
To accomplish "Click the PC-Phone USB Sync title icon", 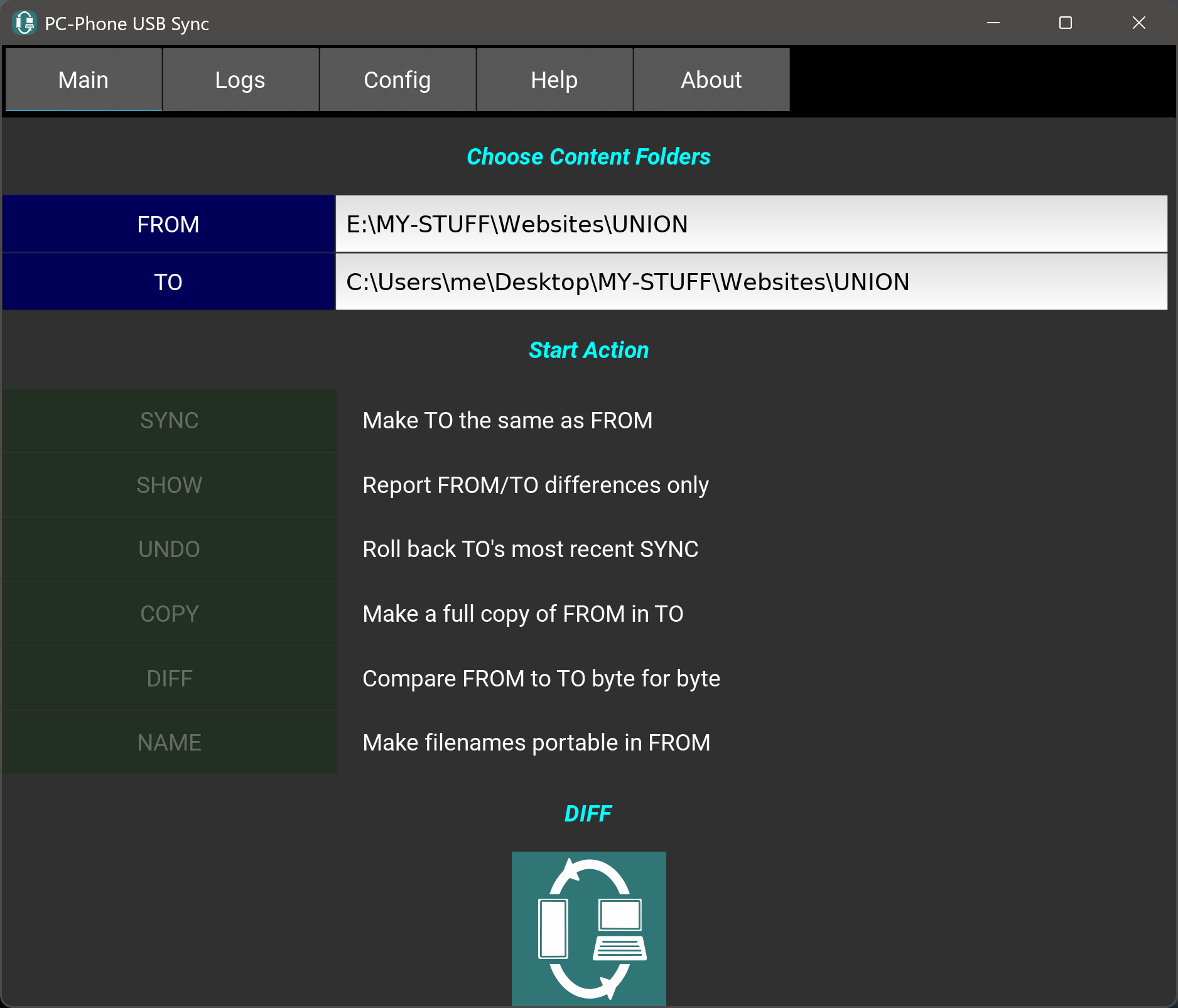I will (24, 23).
